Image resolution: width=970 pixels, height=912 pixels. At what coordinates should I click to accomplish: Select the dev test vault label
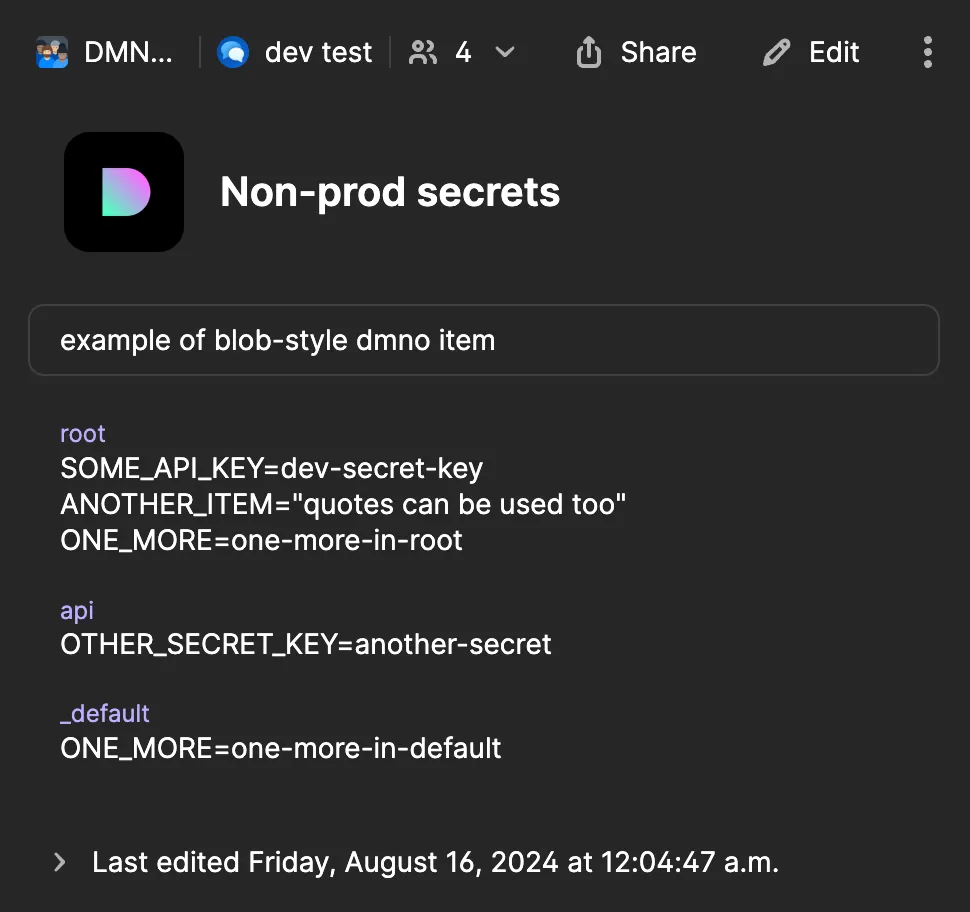[317, 52]
